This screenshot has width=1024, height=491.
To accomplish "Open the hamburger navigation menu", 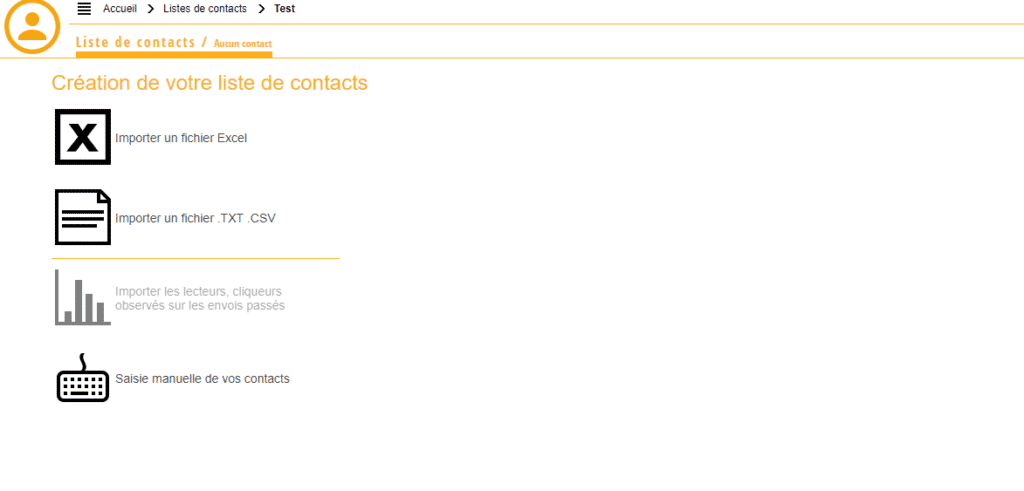I will [84, 9].
